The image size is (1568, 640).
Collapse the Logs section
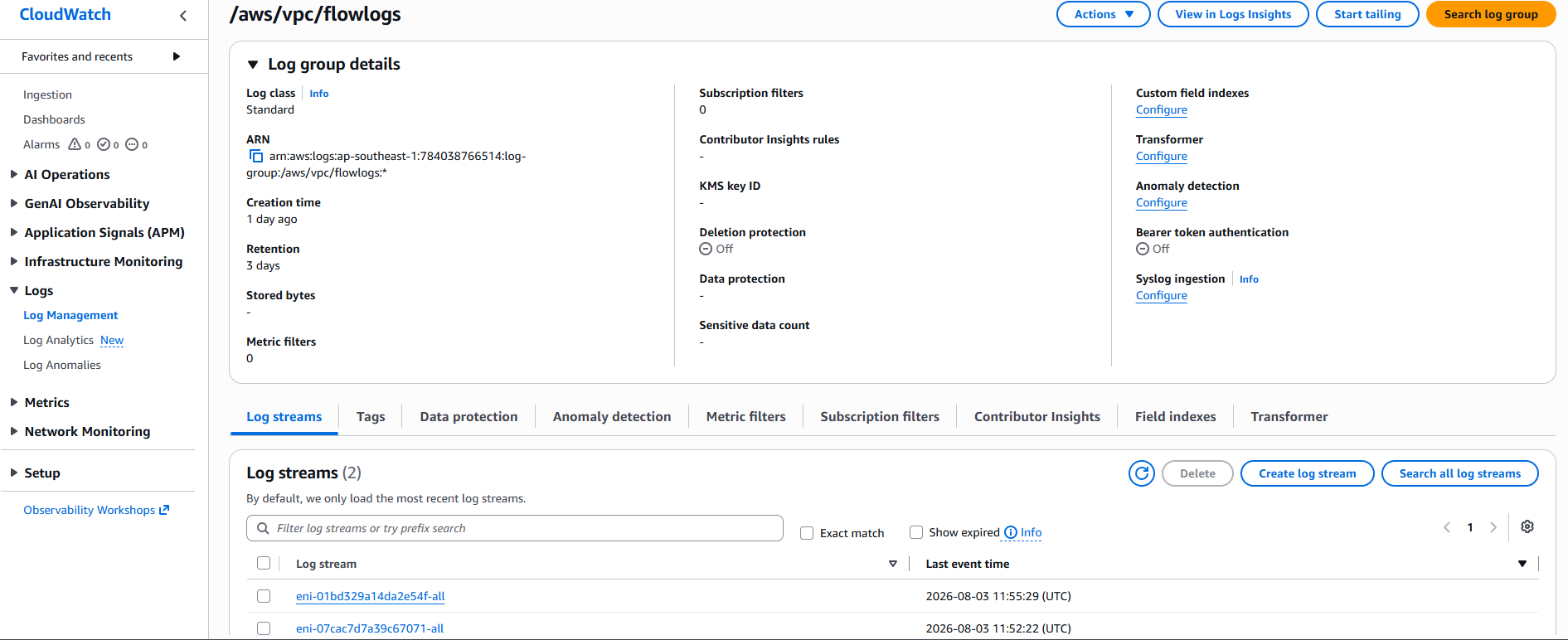click(x=14, y=290)
